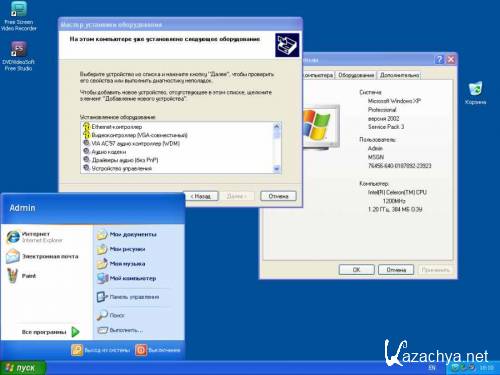Open DVDVideoSoft Free Studio desktop icon
The width and height of the screenshot is (500, 375).
pyautogui.click(x=18, y=56)
